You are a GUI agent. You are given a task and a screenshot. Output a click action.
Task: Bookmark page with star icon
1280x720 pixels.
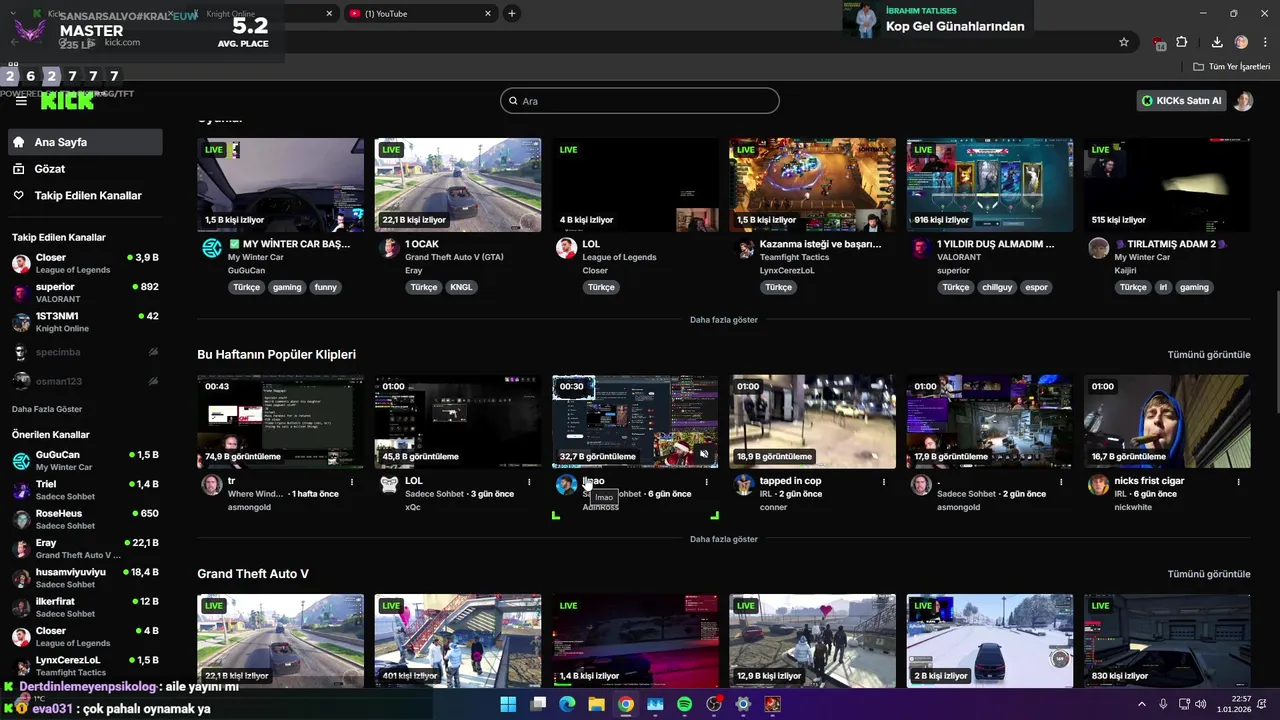(1124, 42)
